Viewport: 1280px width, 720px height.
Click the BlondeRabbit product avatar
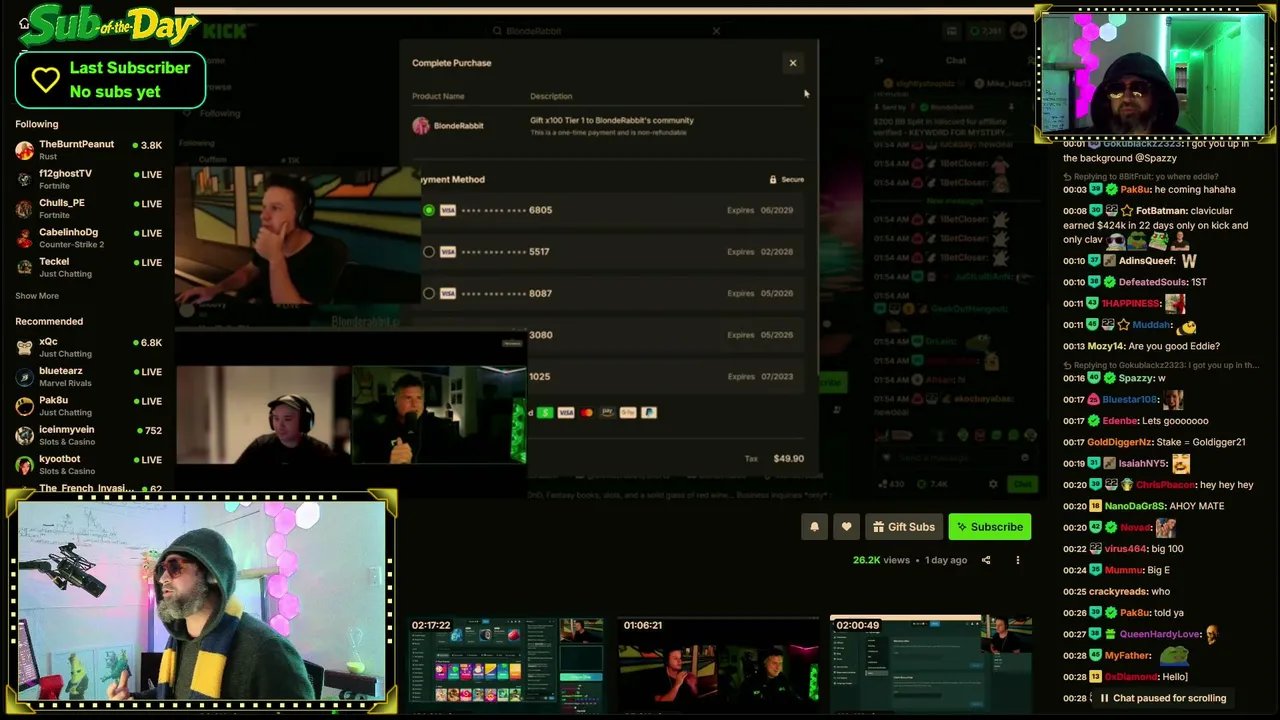point(421,126)
